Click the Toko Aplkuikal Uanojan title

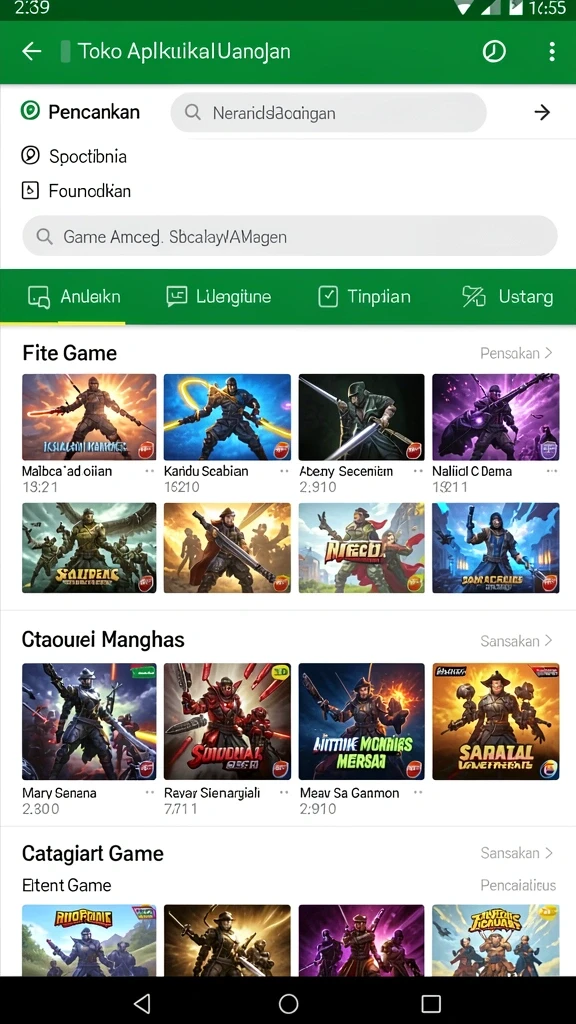(x=184, y=52)
